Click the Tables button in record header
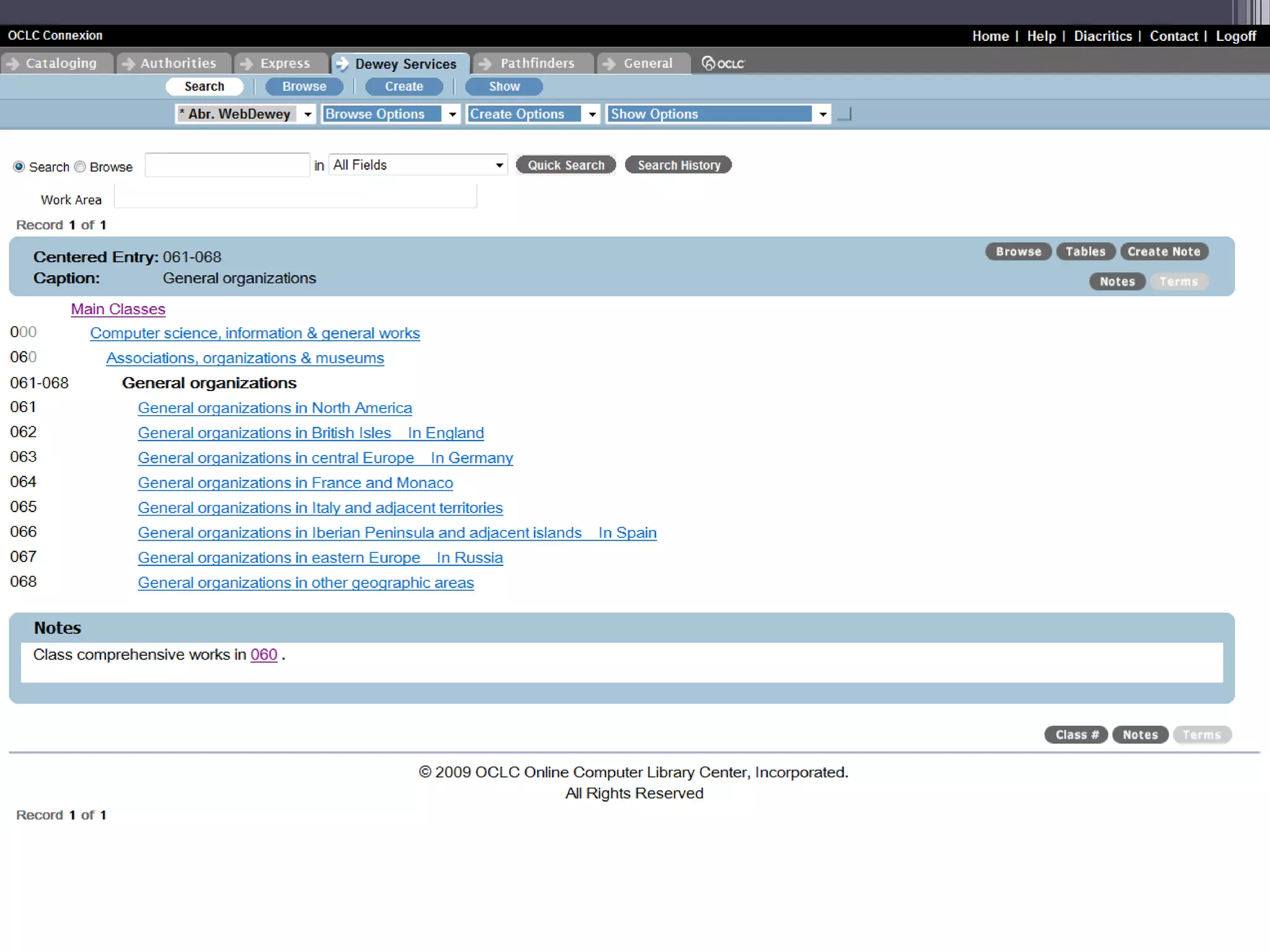1270x952 pixels. pyautogui.click(x=1085, y=252)
